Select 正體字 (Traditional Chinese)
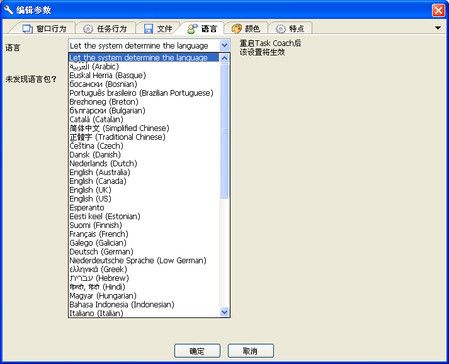Image resolution: width=449 pixels, height=364 pixels. 144,137
